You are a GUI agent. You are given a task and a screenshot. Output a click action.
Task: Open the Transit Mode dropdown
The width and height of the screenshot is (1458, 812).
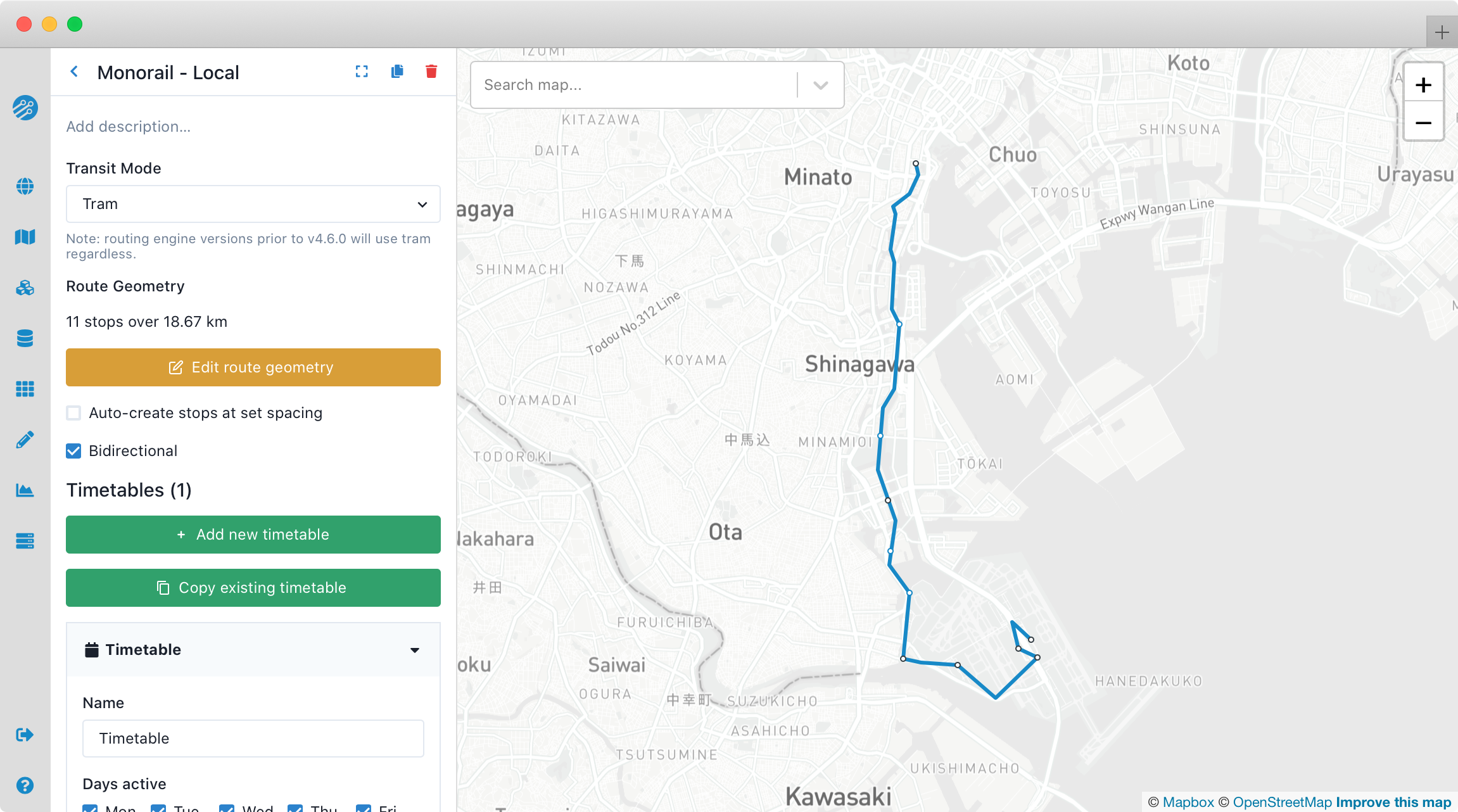point(253,204)
